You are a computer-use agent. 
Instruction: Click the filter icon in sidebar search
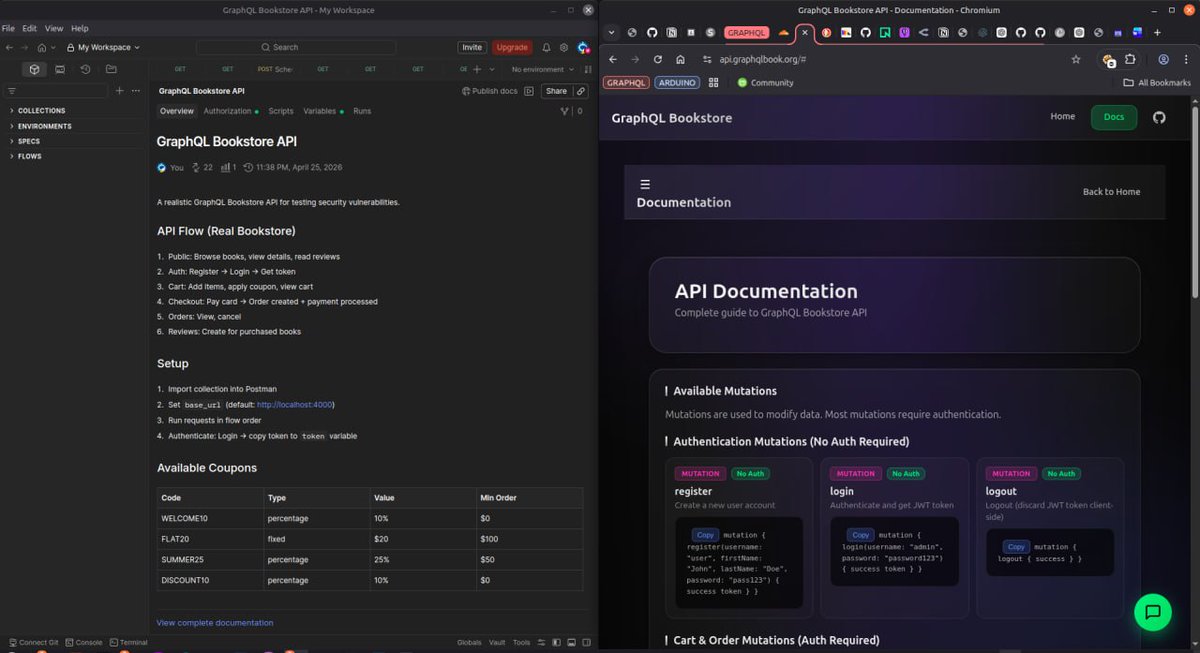tap(12, 90)
